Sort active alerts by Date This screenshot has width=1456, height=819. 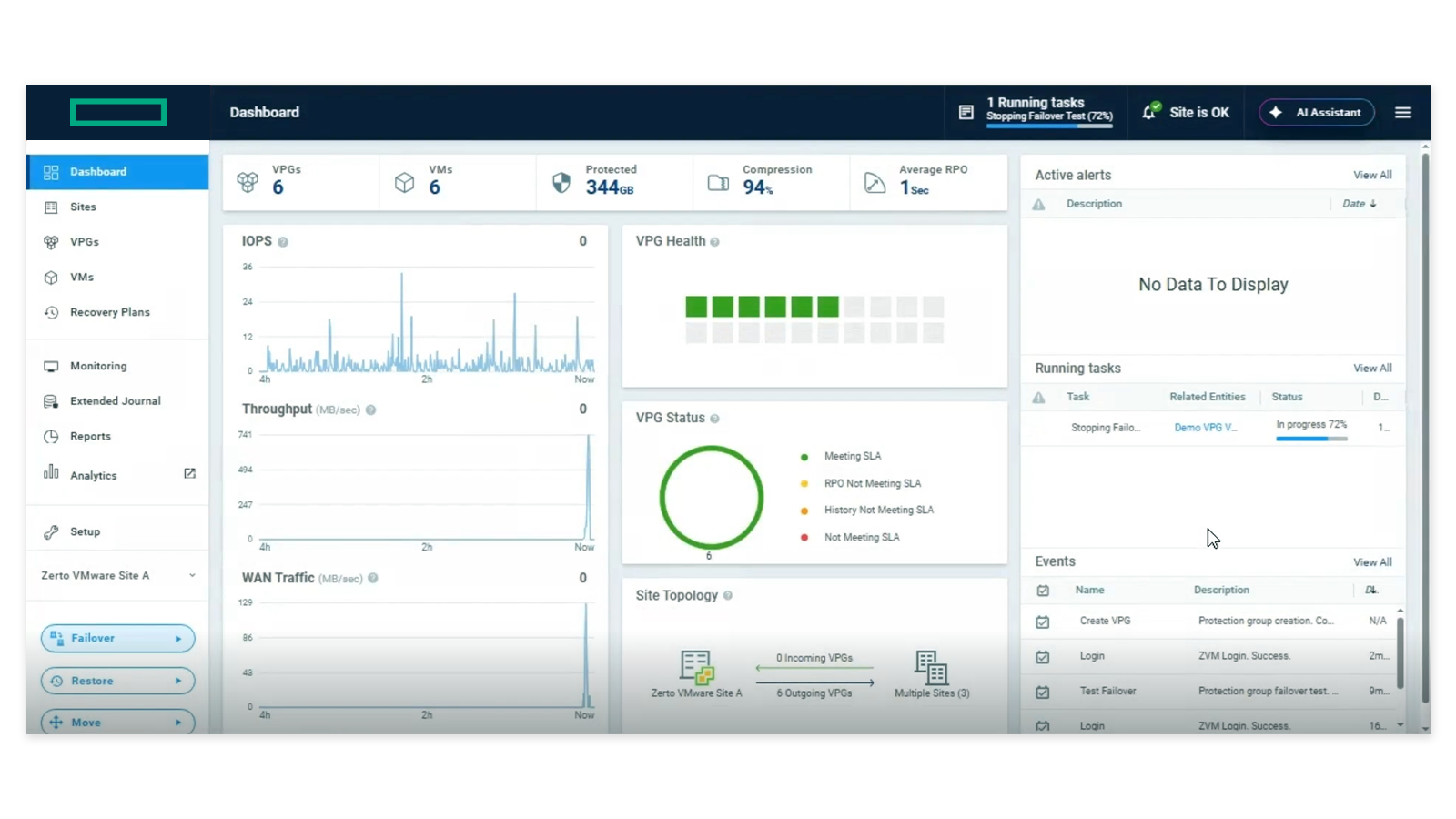[1360, 204]
